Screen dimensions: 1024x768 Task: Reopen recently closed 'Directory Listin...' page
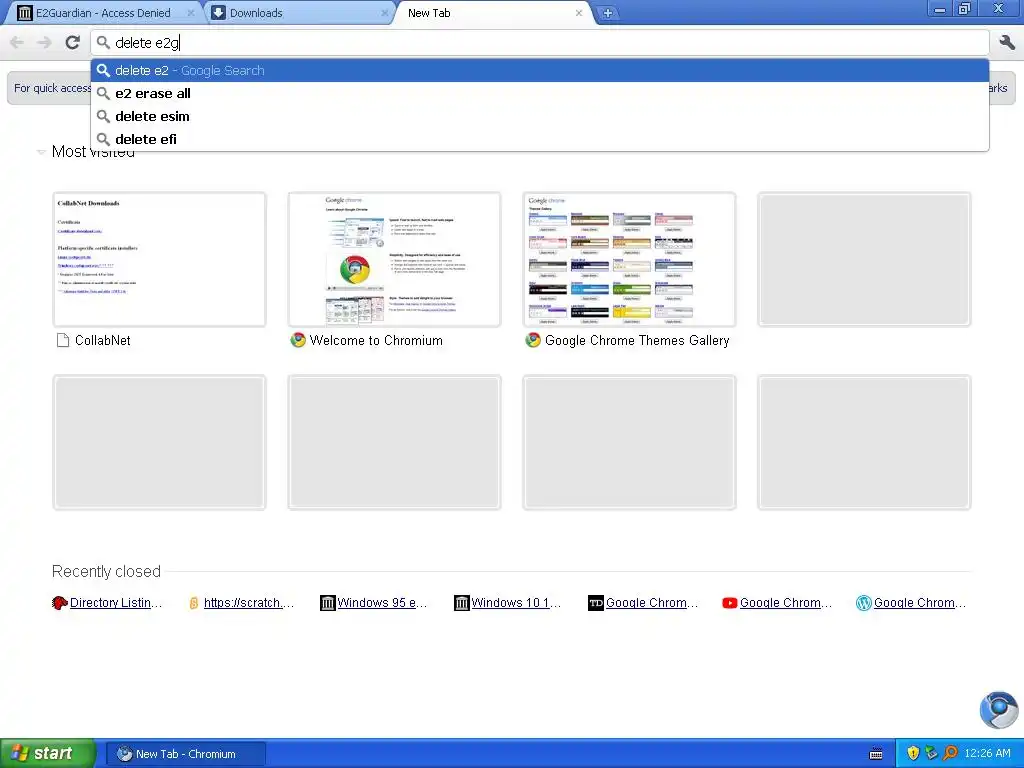(x=116, y=603)
